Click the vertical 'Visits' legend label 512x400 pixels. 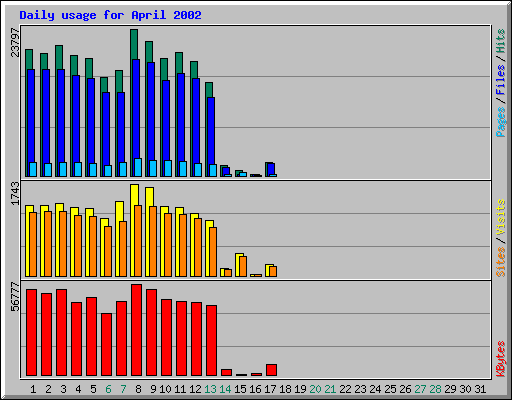click(500, 217)
